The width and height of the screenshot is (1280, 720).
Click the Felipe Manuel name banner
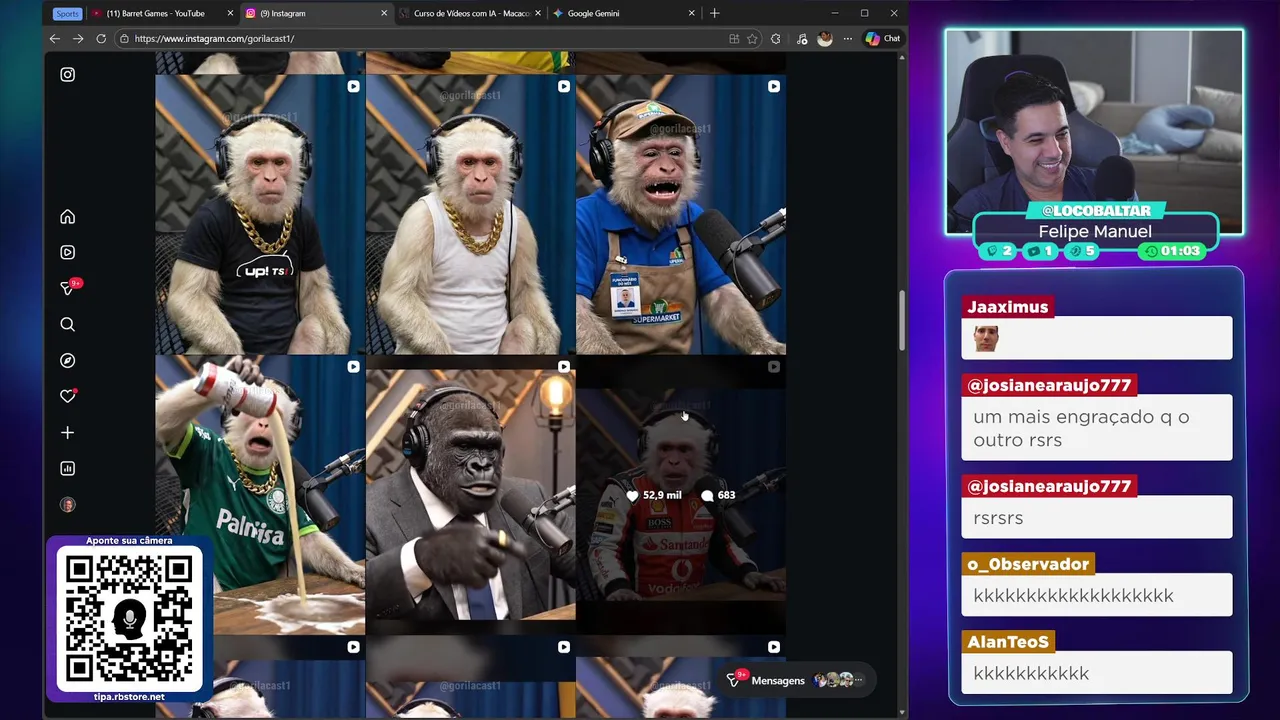click(1095, 231)
